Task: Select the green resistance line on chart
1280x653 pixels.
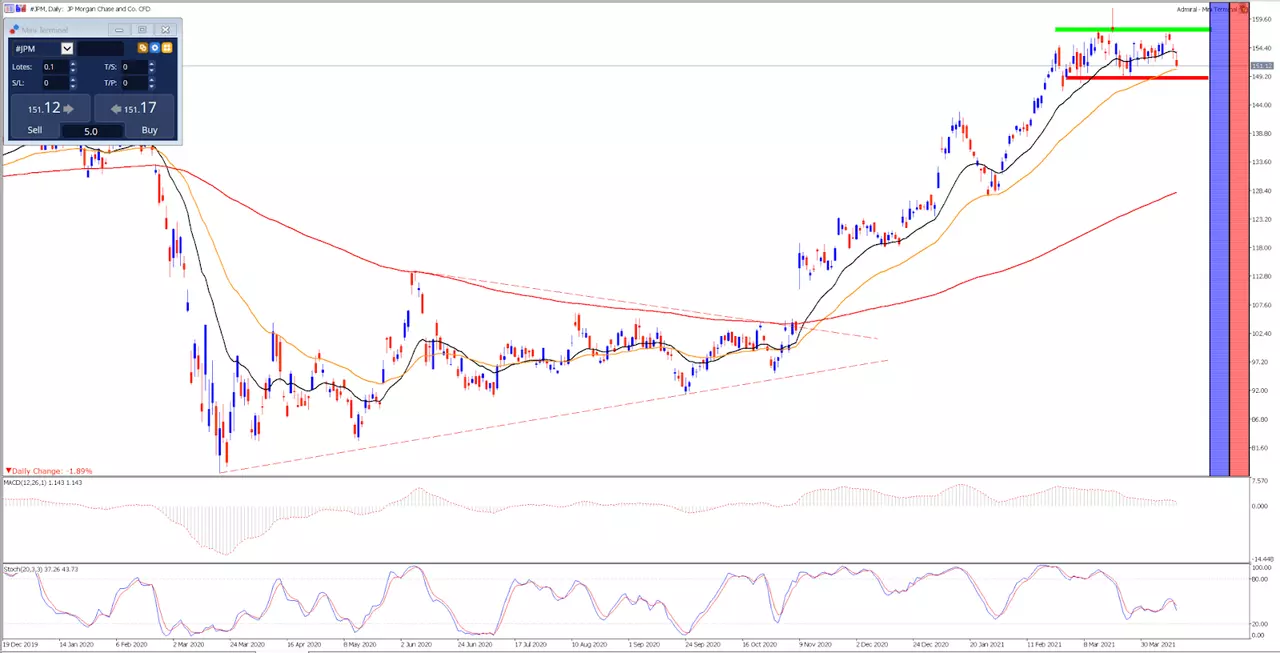Action: 1132,29
